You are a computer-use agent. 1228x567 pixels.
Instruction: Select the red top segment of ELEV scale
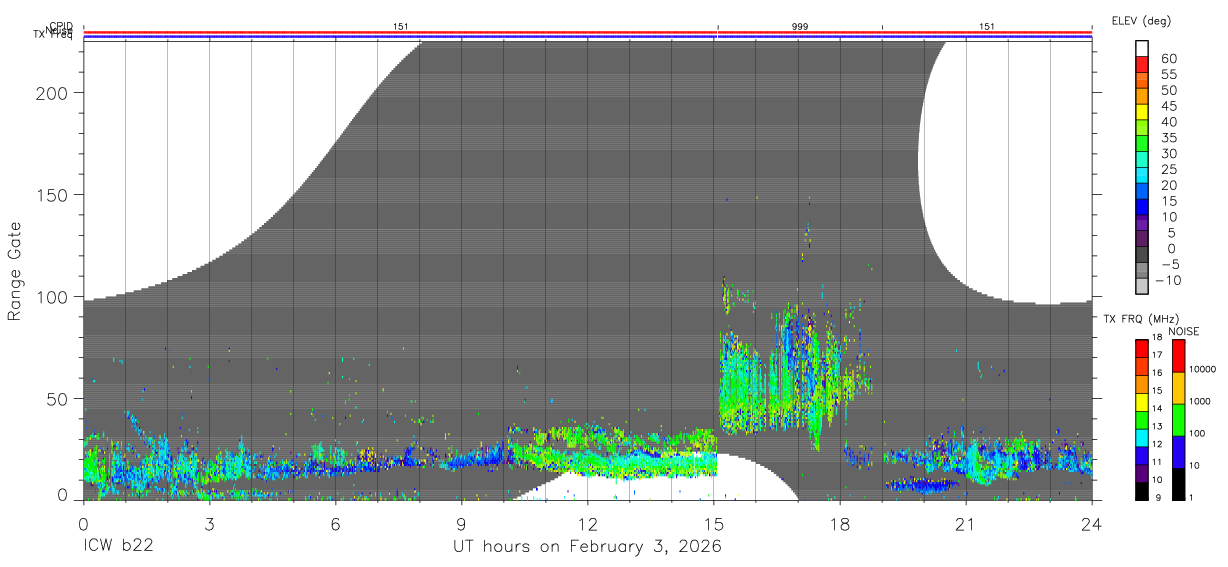click(1143, 63)
